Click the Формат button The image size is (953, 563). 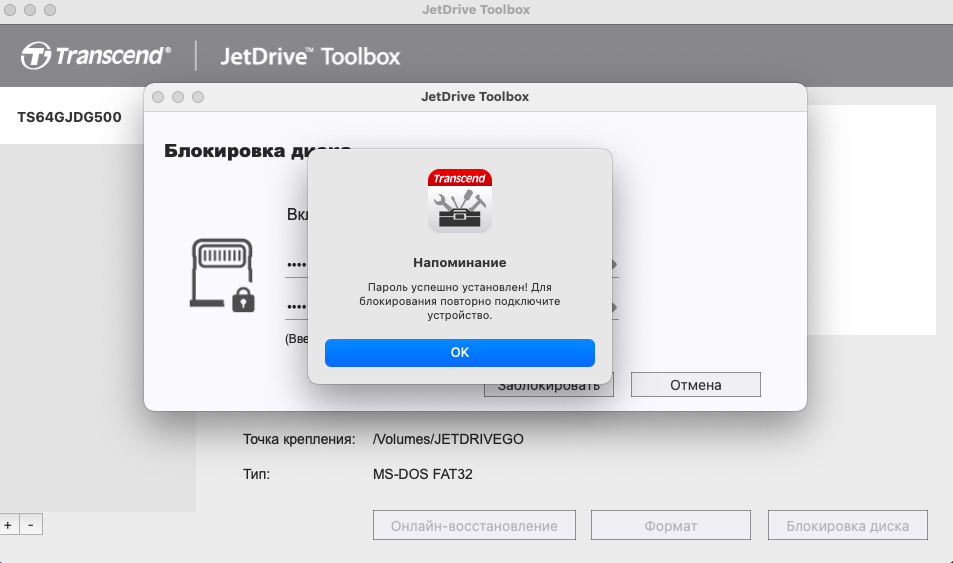[x=671, y=526]
